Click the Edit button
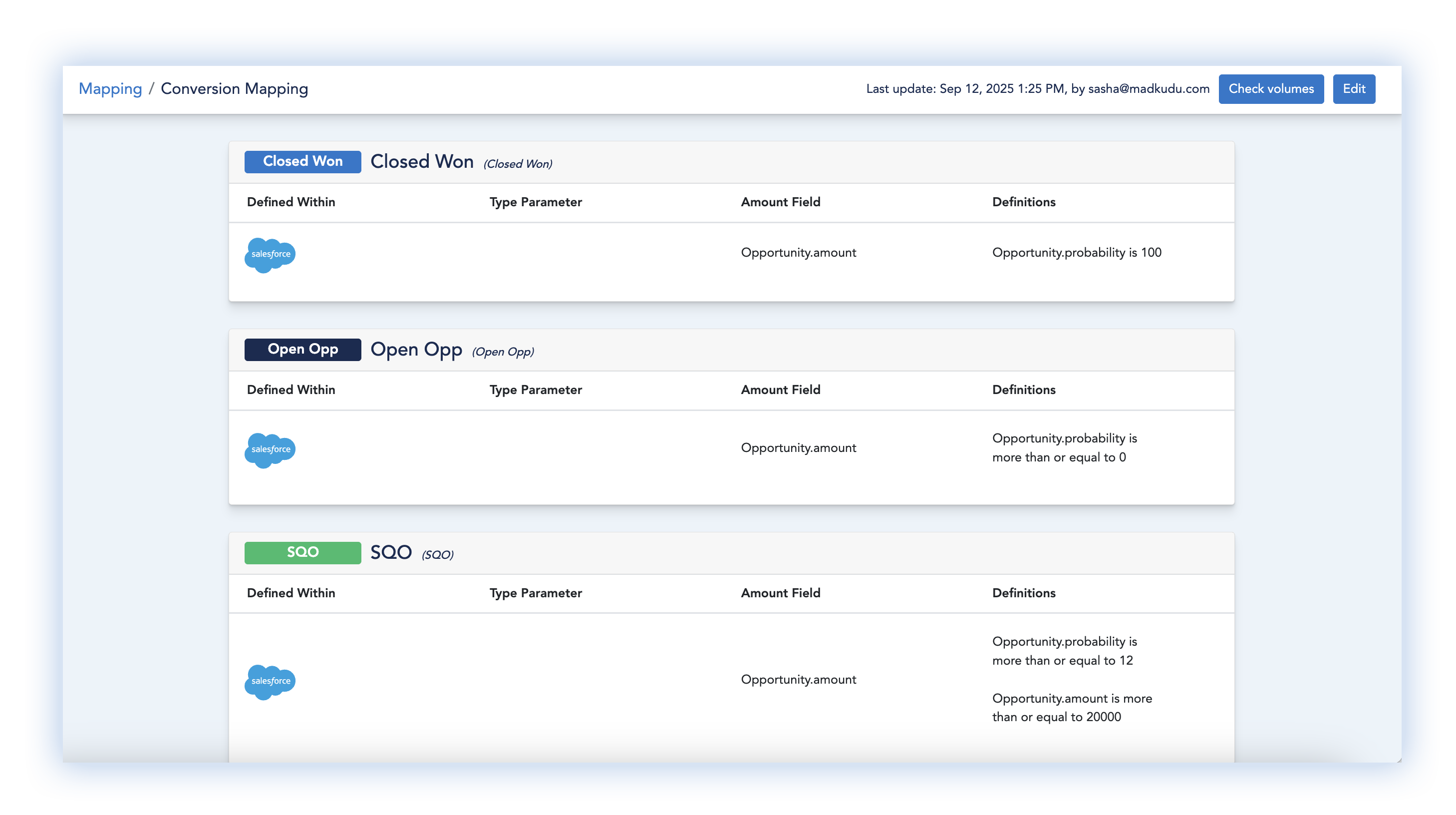1456x815 pixels. (x=1353, y=89)
